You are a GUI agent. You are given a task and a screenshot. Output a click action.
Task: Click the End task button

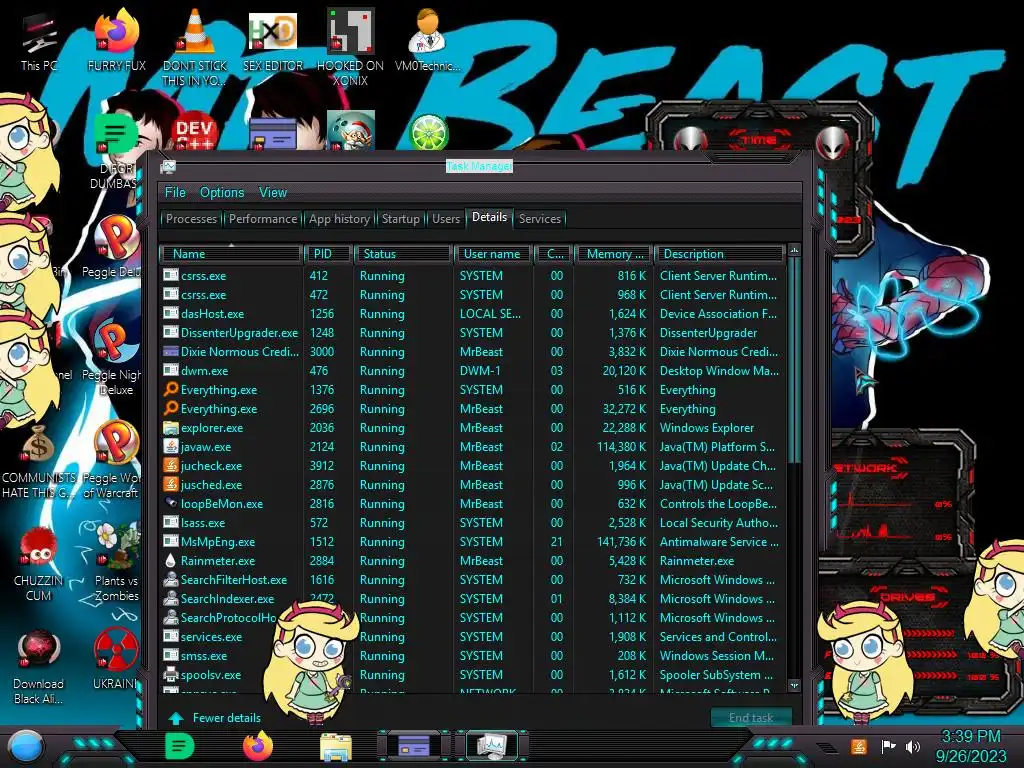click(x=751, y=718)
